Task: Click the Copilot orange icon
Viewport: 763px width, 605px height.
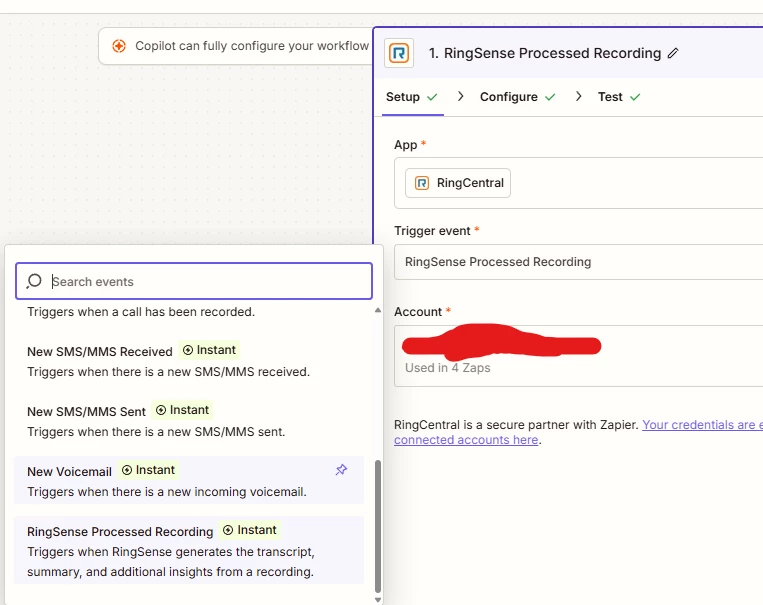Action: (x=119, y=46)
